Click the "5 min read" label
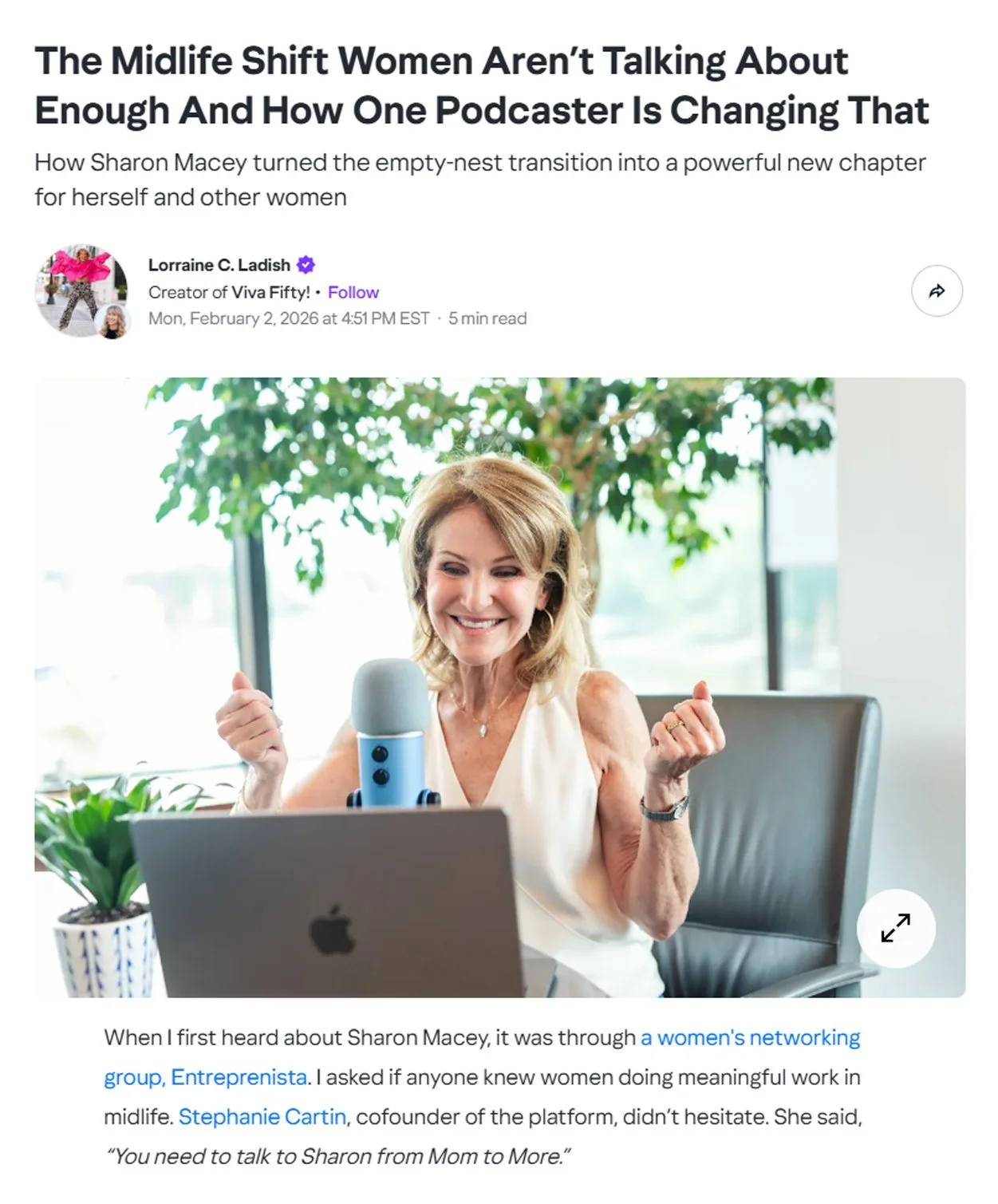This screenshot has height=1204, width=998. click(487, 318)
